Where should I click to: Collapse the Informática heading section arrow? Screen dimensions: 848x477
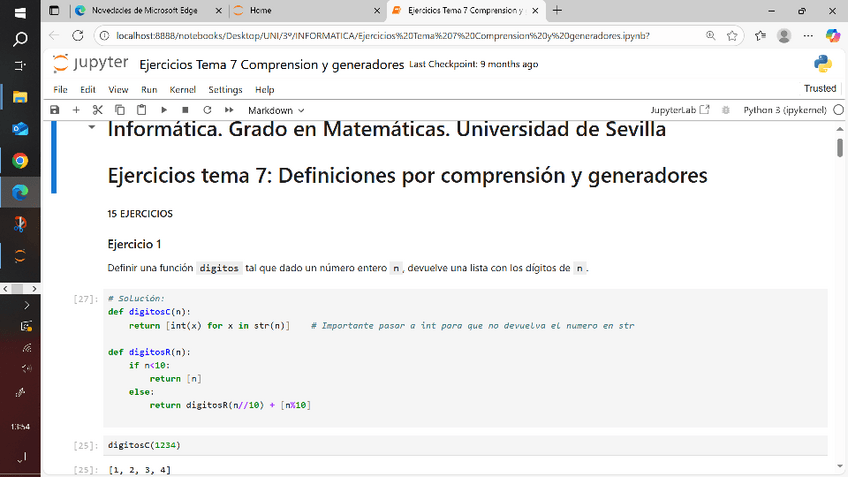click(x=92, y=128)
